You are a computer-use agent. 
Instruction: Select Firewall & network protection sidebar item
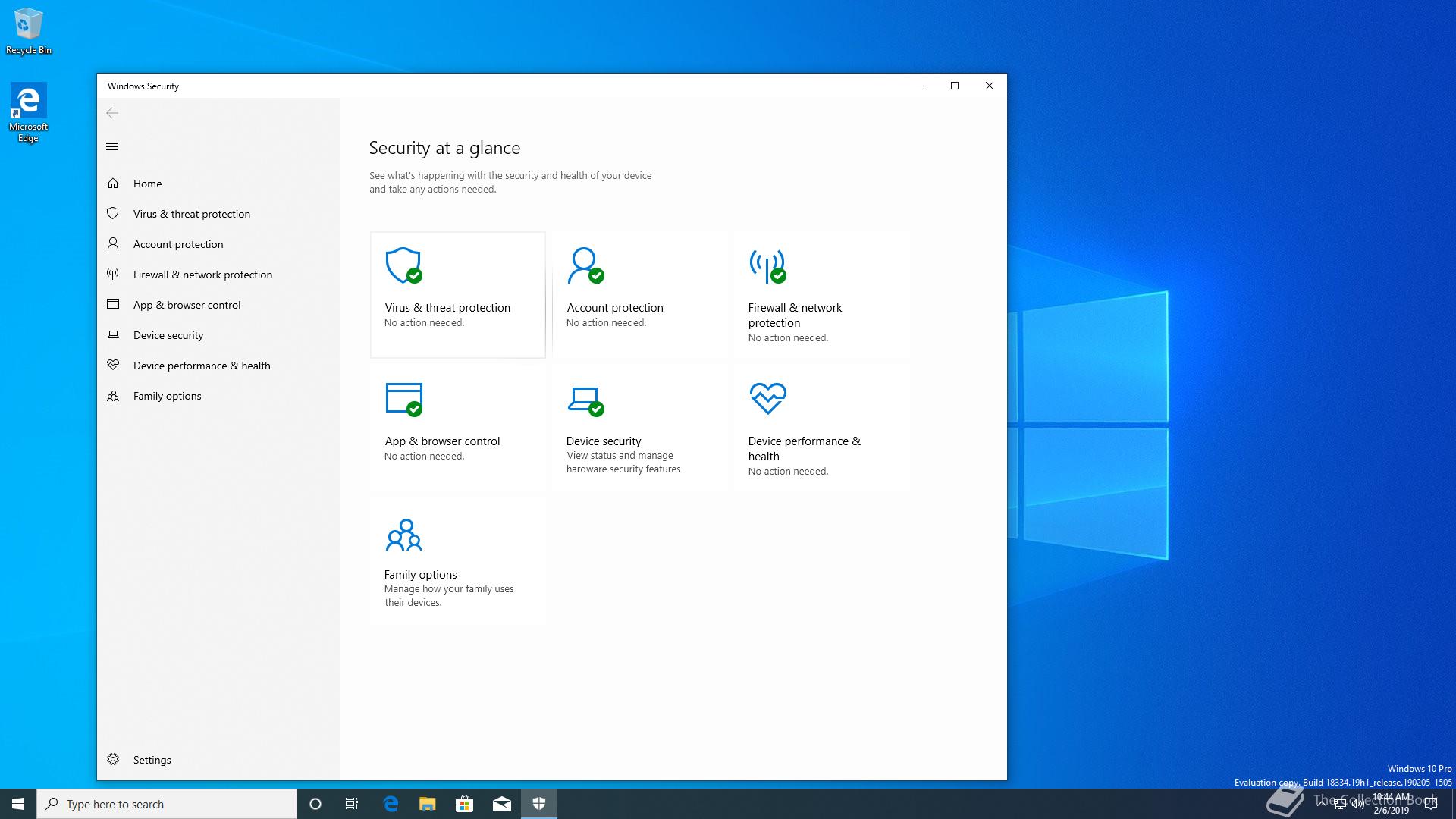click(202, 275)
